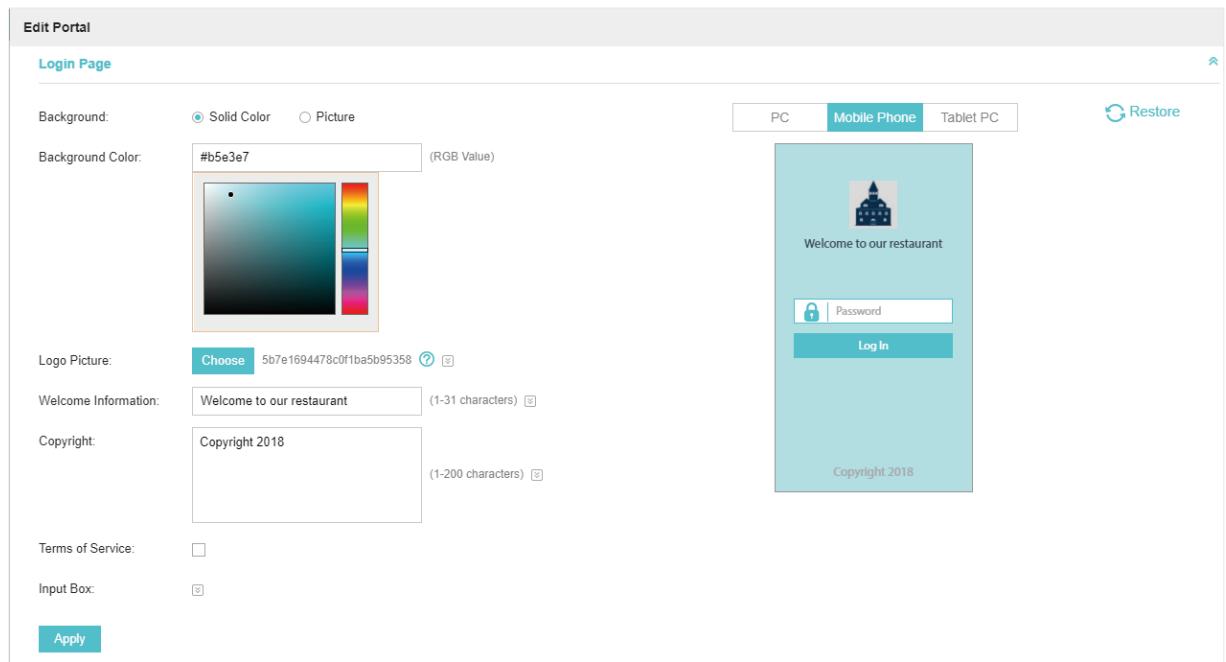1226x662 pixels.
Task: Click the rainbow hue slider strip
Action: pyautogui.click(x=355, y=249)
